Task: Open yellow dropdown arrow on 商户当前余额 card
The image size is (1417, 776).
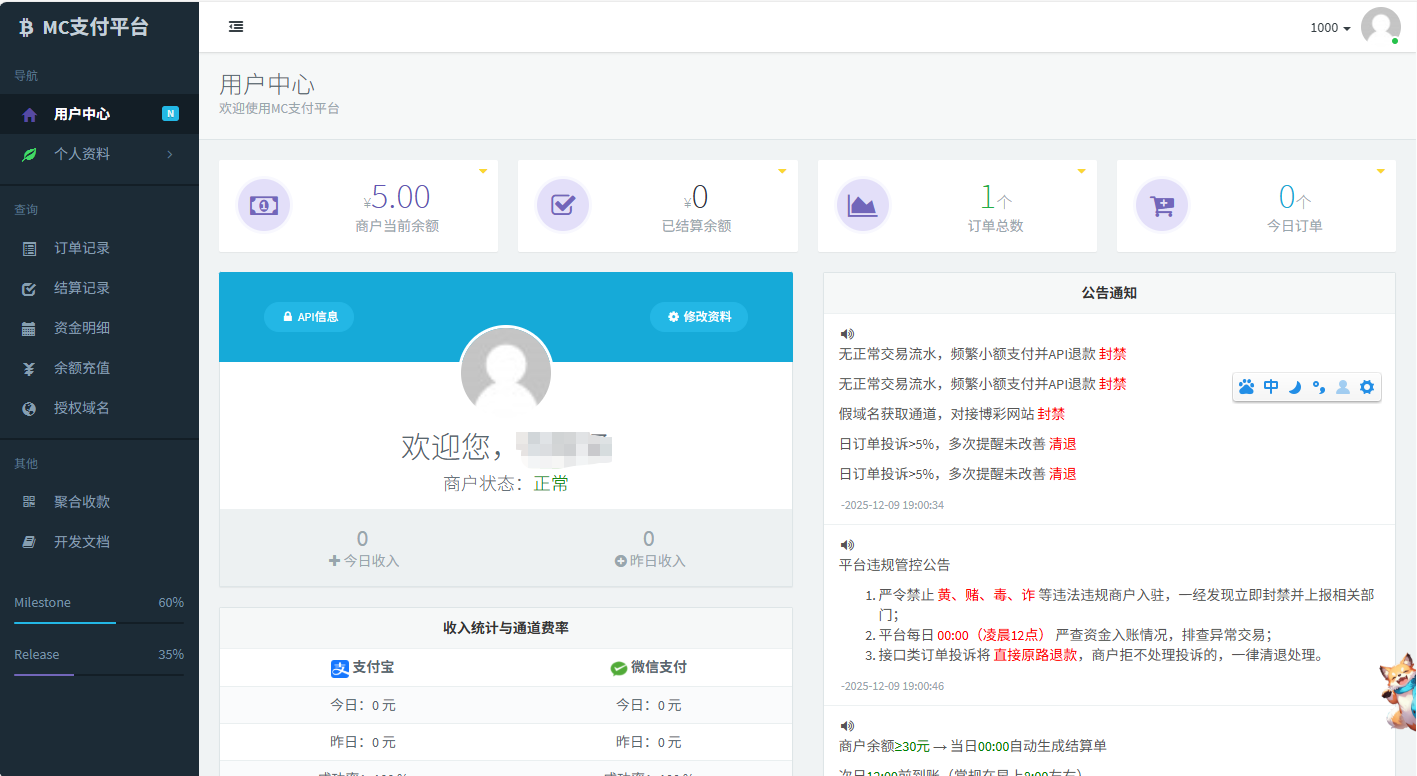Action: coord(483,171)
